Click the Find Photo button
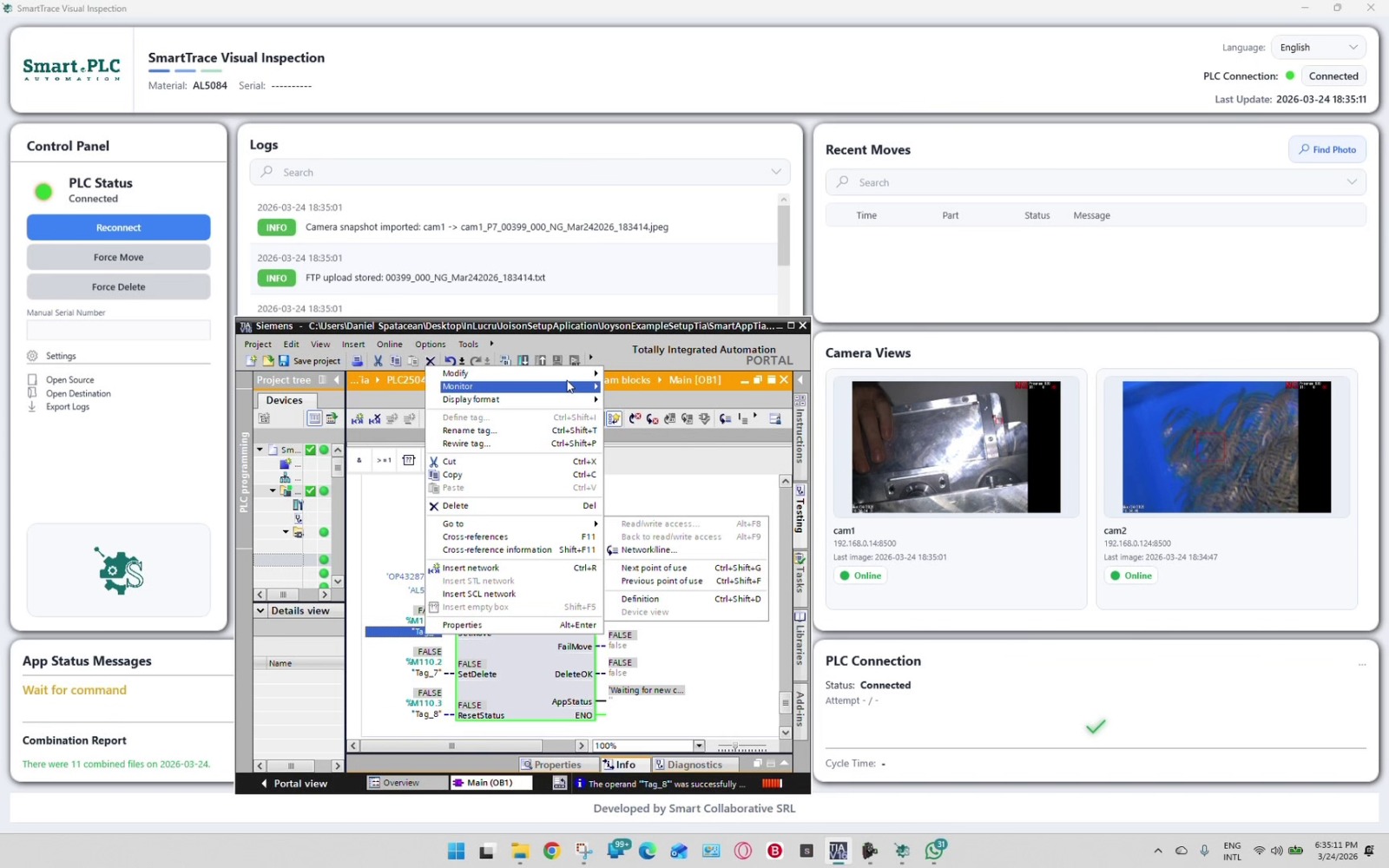The image size is (1389, 868). pos(1327,149)
